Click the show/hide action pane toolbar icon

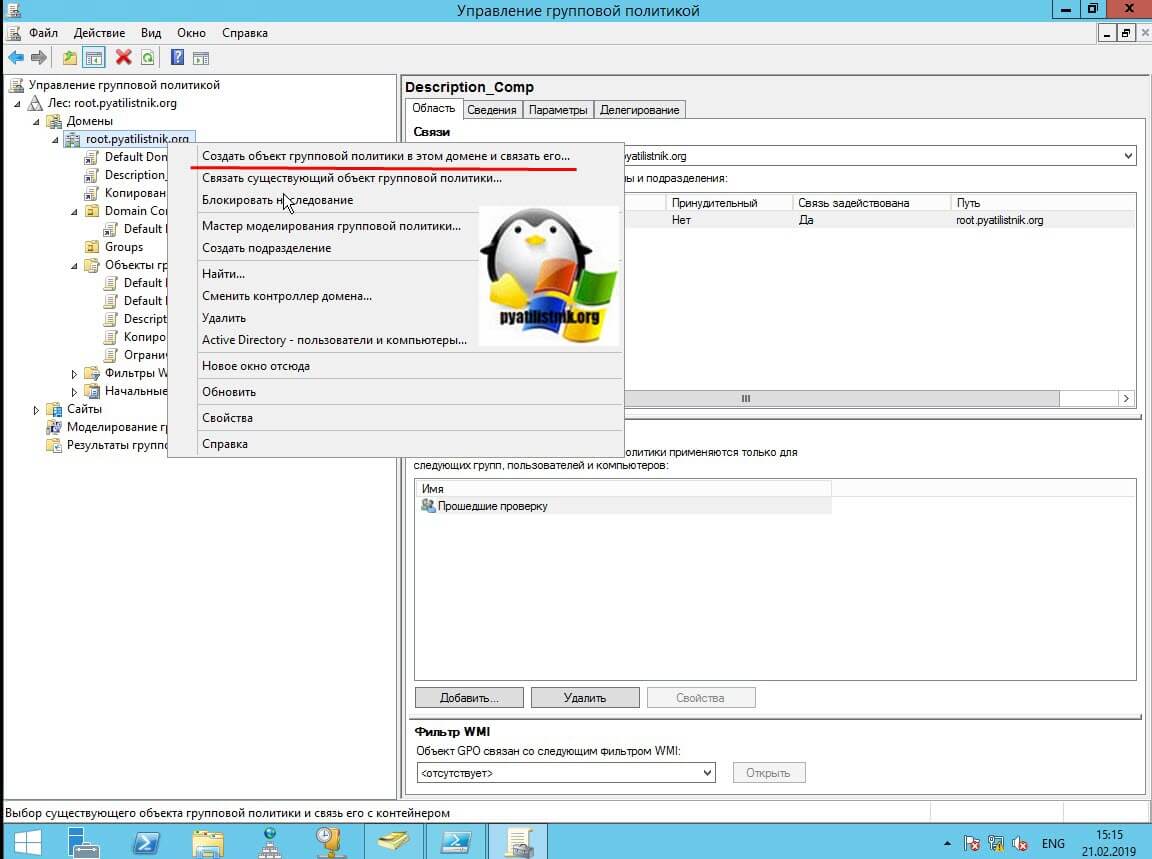[x=200, y=58]
